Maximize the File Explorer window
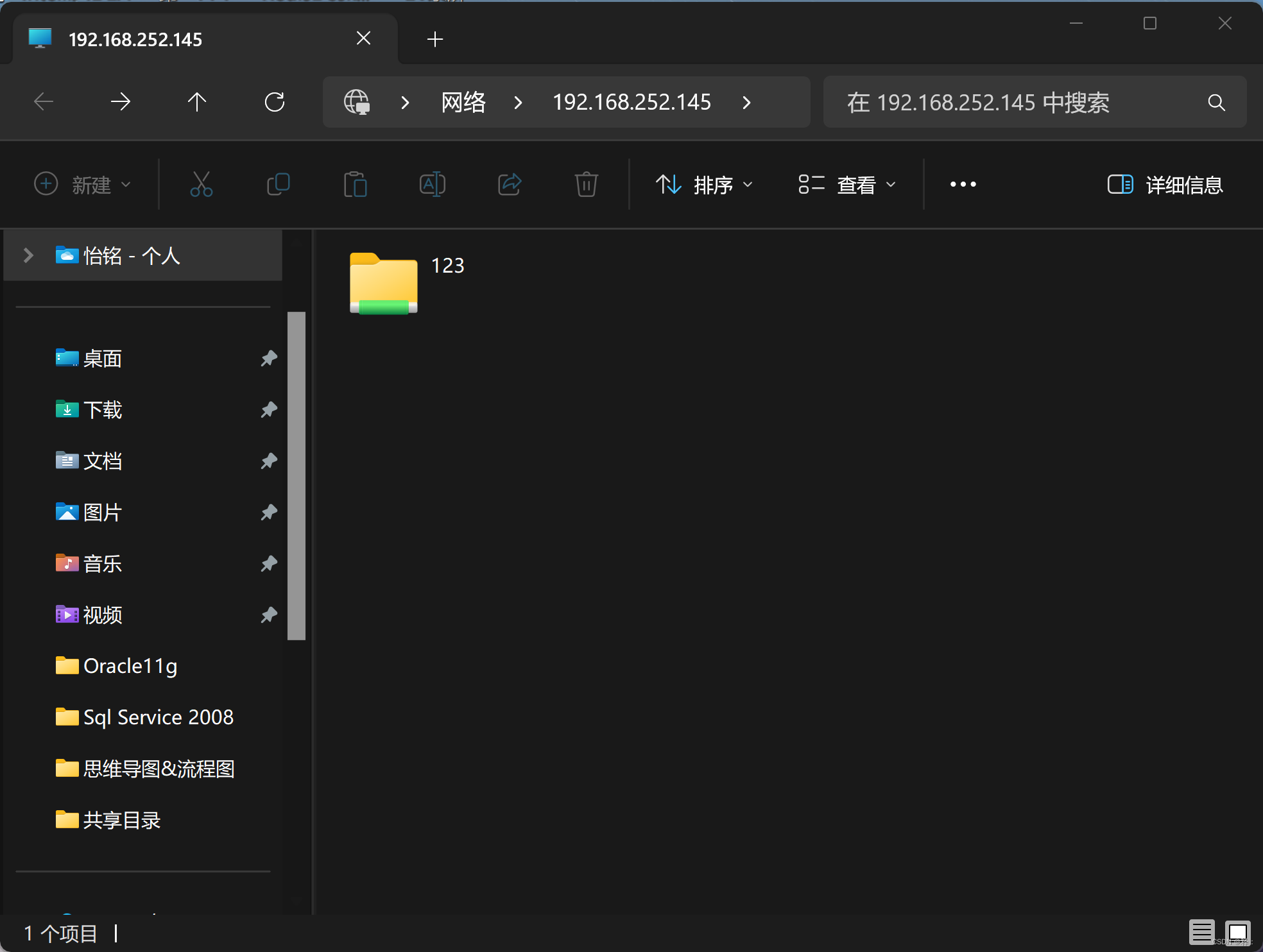This screenshot has width=1263, height=952. point(1150,24)
